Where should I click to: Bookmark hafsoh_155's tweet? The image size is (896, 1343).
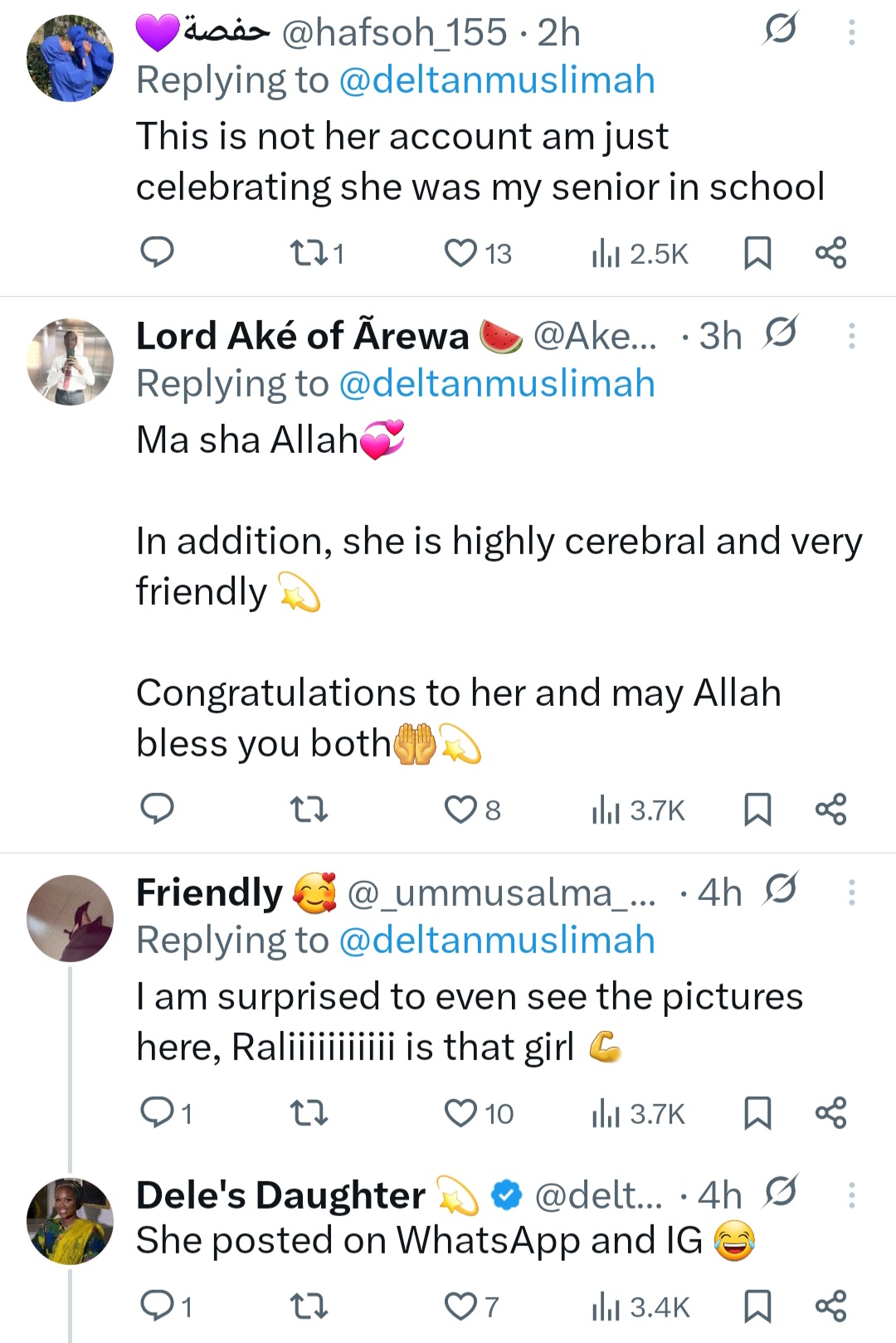757,252
